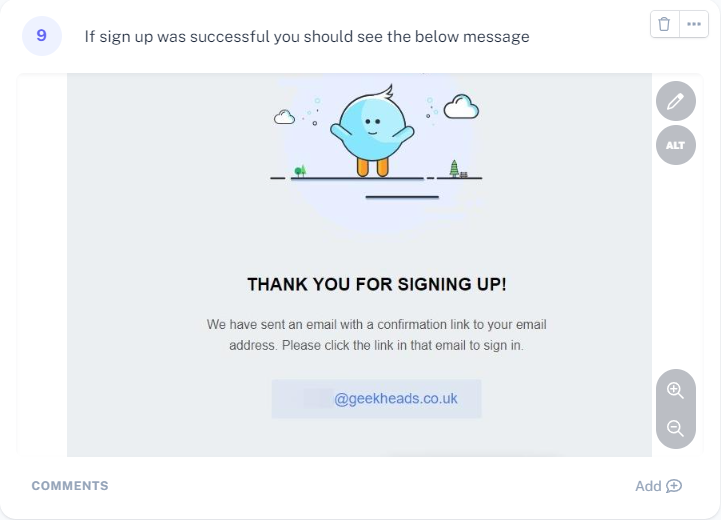Click the blue mascot character illustration

(x=372, y=130)
